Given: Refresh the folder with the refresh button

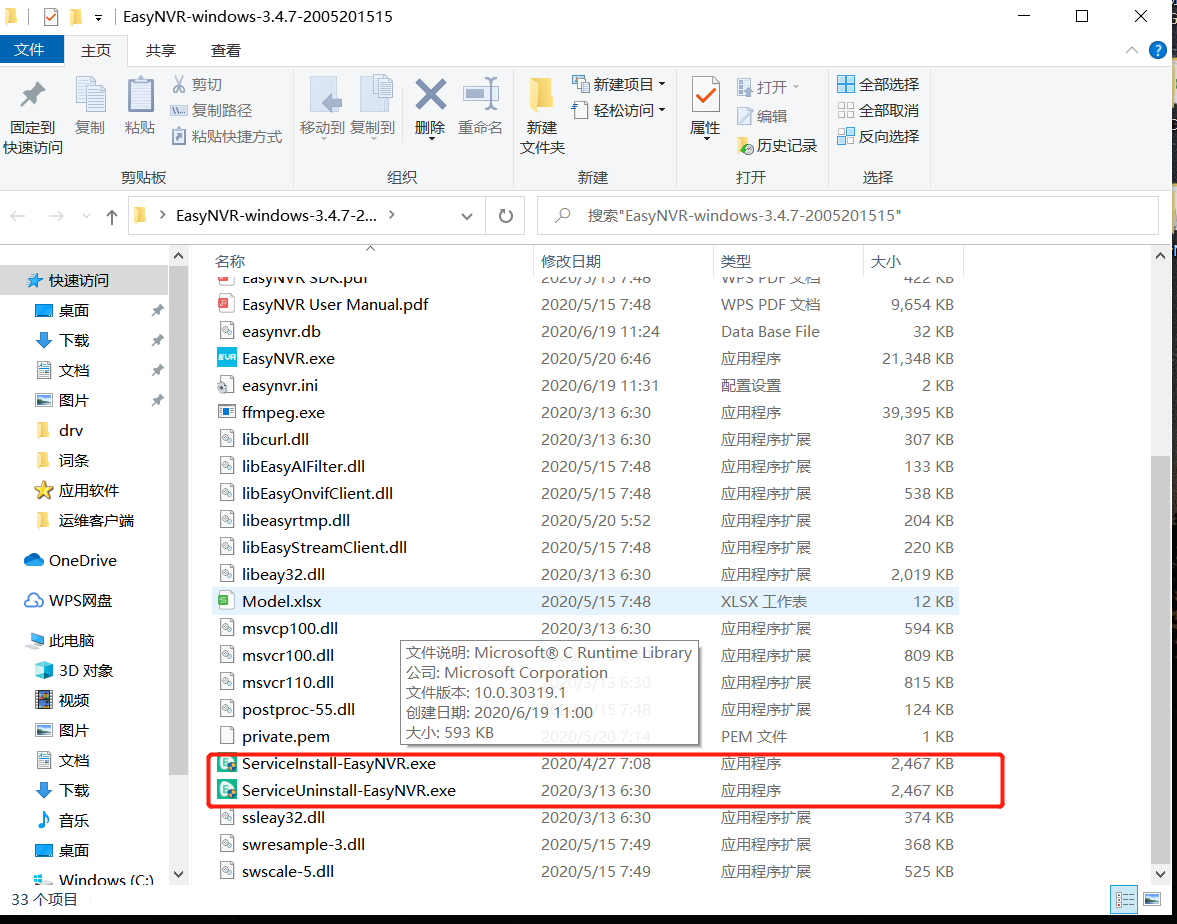Looking at the screenshot, I should coord(505,216).
